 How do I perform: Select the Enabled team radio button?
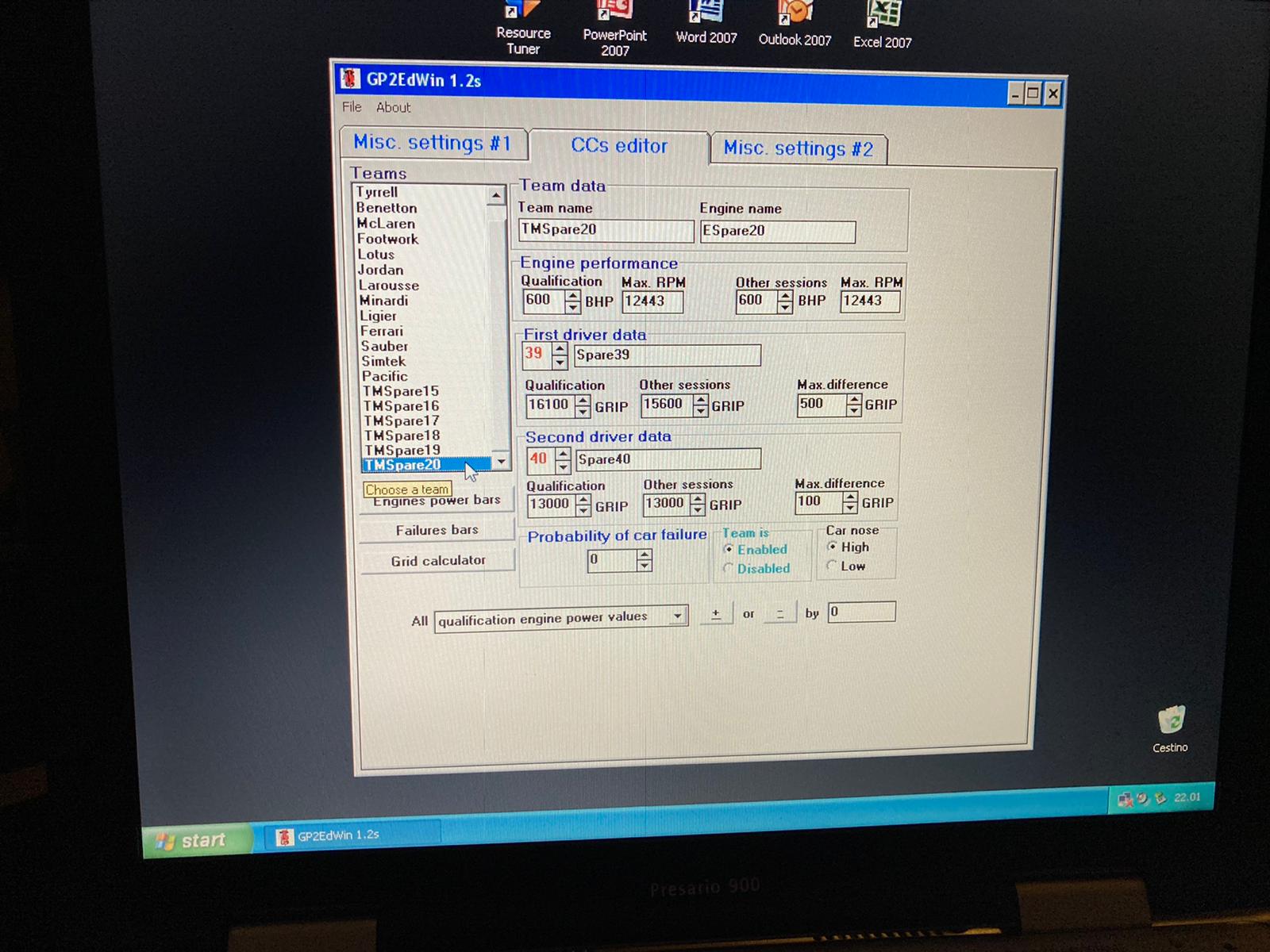[x=729, y=549]
